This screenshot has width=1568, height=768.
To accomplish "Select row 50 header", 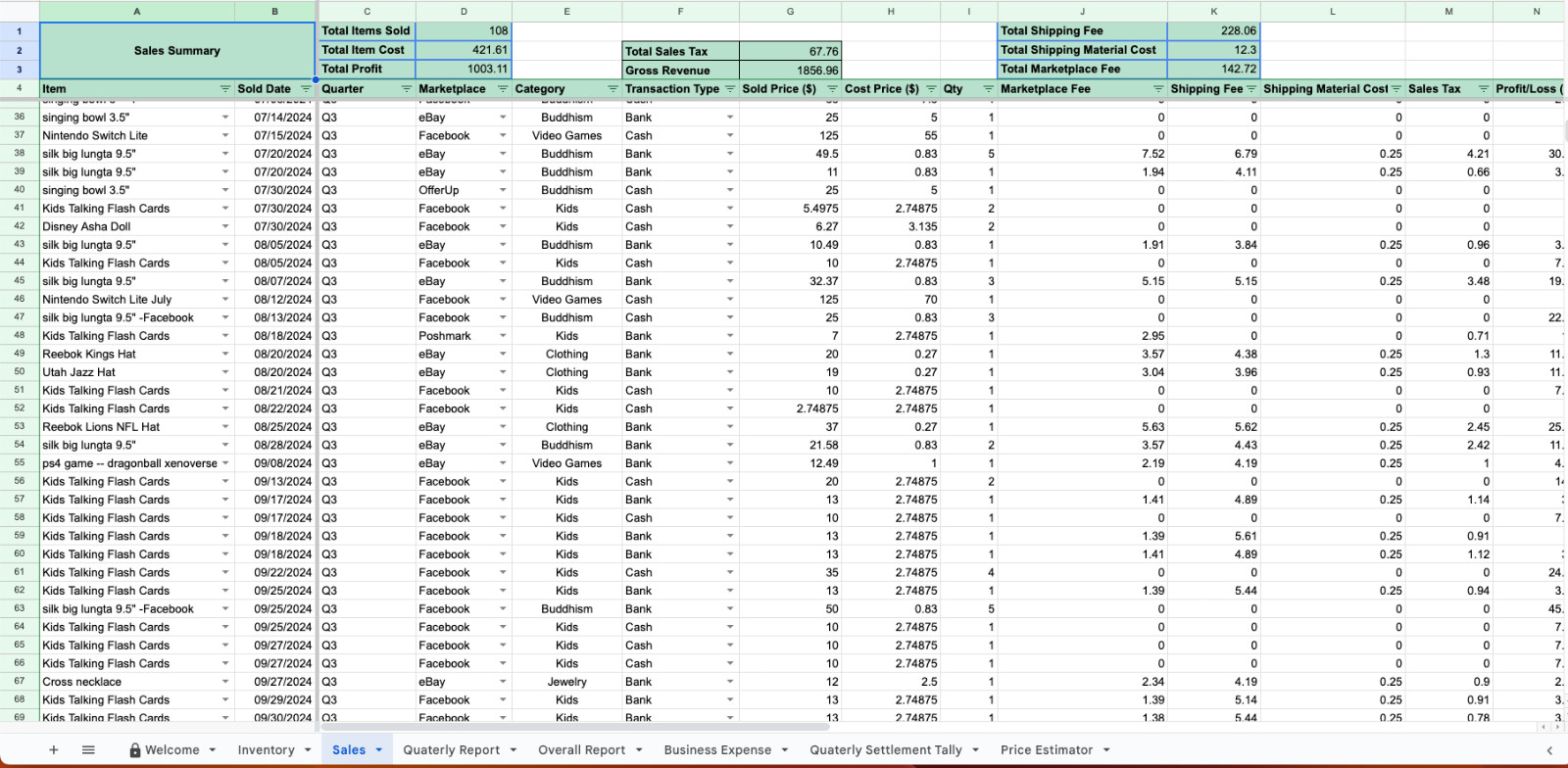I will [20, 372].
